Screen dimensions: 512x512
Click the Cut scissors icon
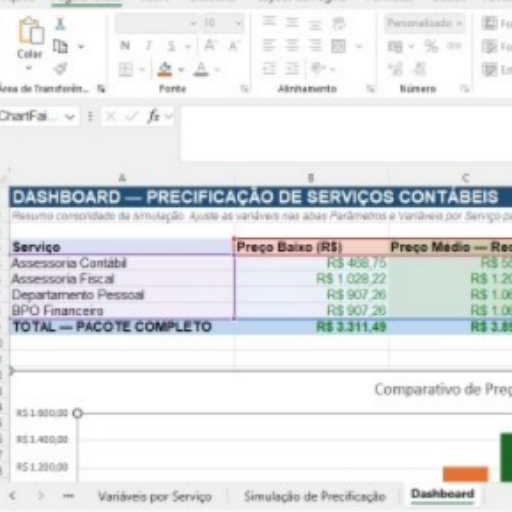point(60,24)
